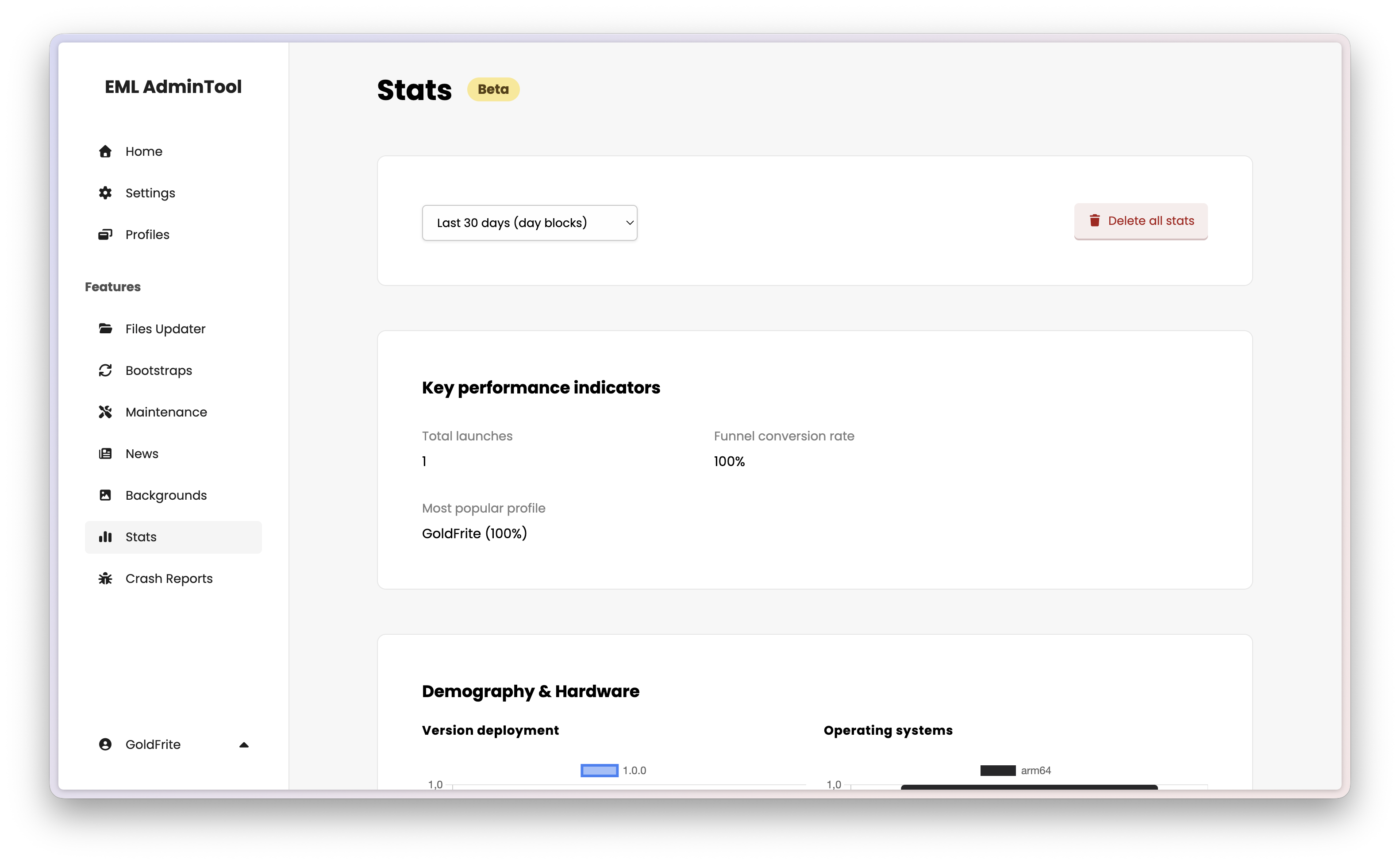Click the Delete all stats button
The height and width of the screenshot is (864, 1400).
(1141, 221)
